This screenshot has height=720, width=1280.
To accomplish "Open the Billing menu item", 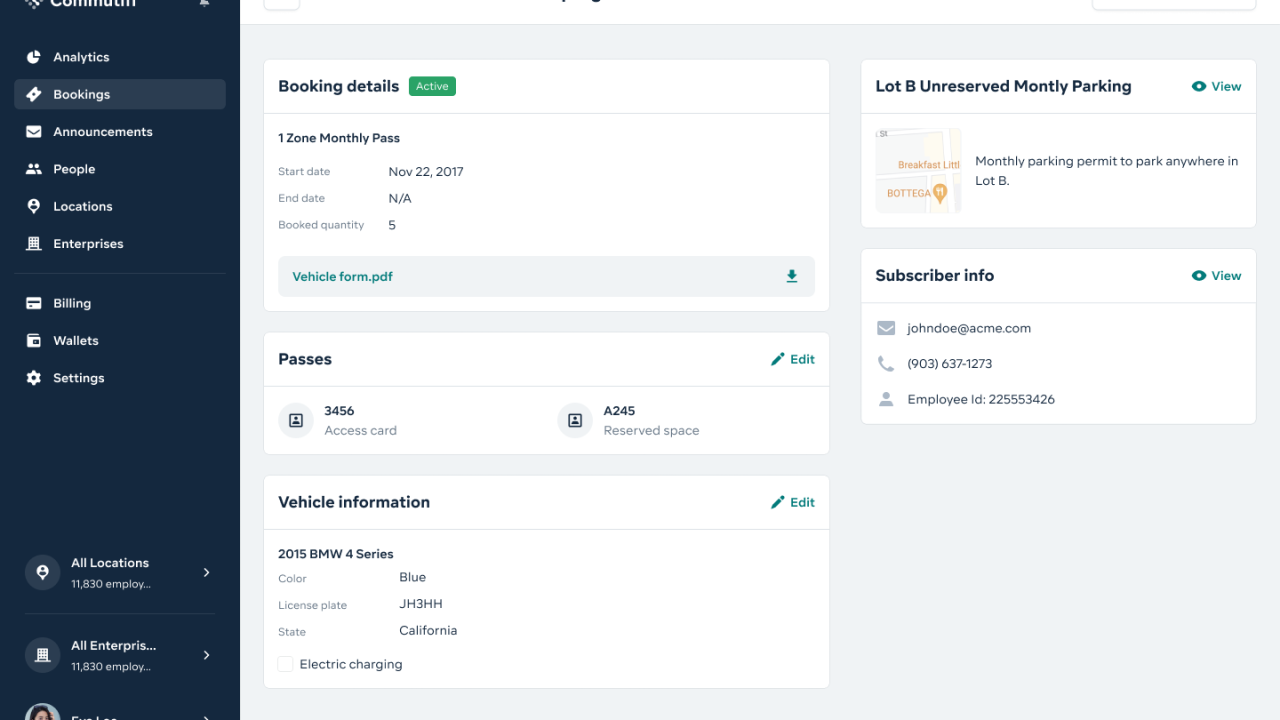I will click(x=72, y=303).
